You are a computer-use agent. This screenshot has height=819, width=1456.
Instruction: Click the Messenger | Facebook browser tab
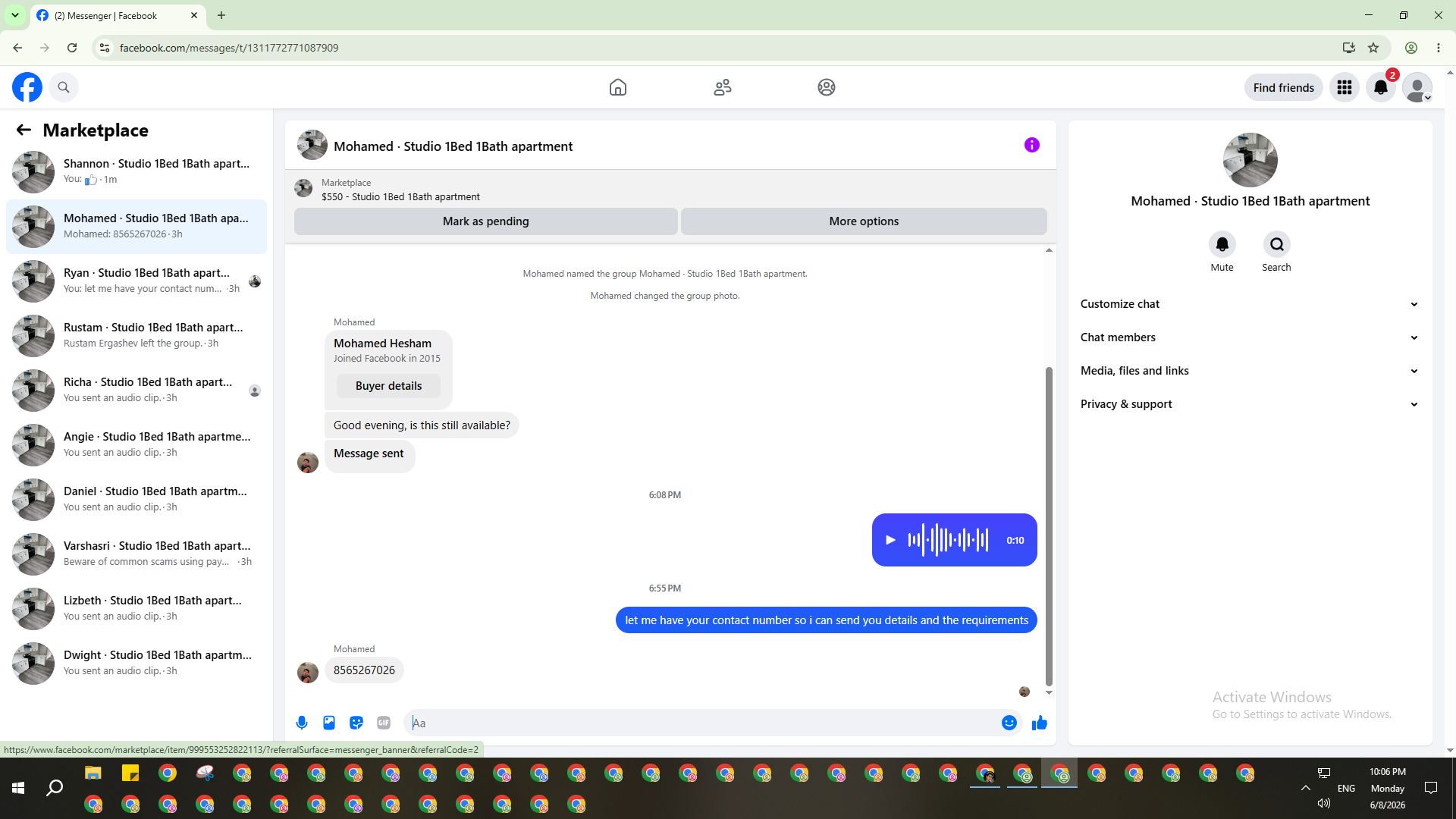(x=118, y=16)
